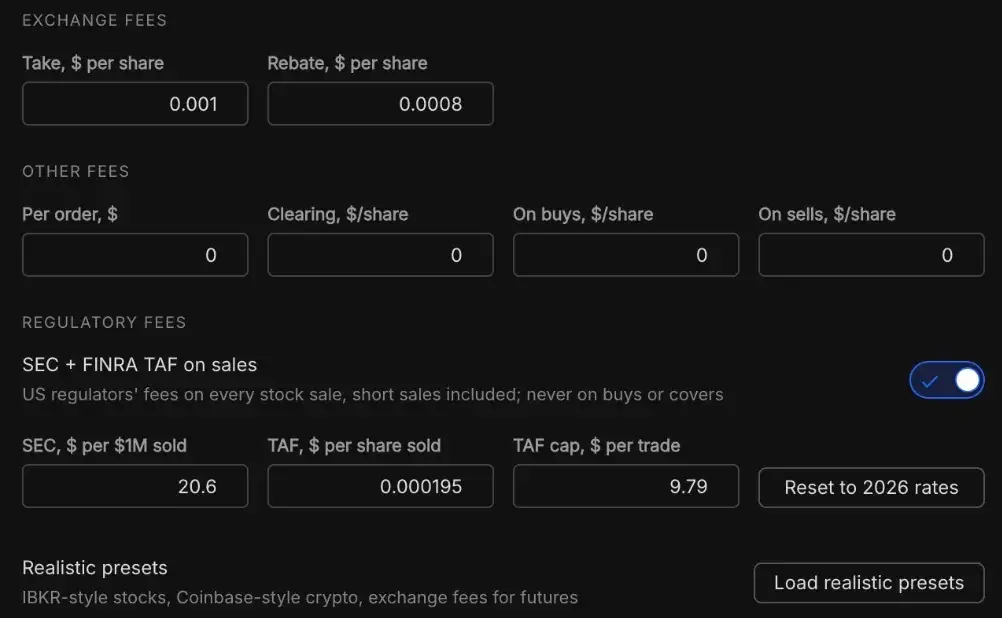Image resolution: width=1002 pixels, height=618 pixels.
Task: Toggle SEC + FINRA TAF on sales switch
Action: (x=946, y=380)
